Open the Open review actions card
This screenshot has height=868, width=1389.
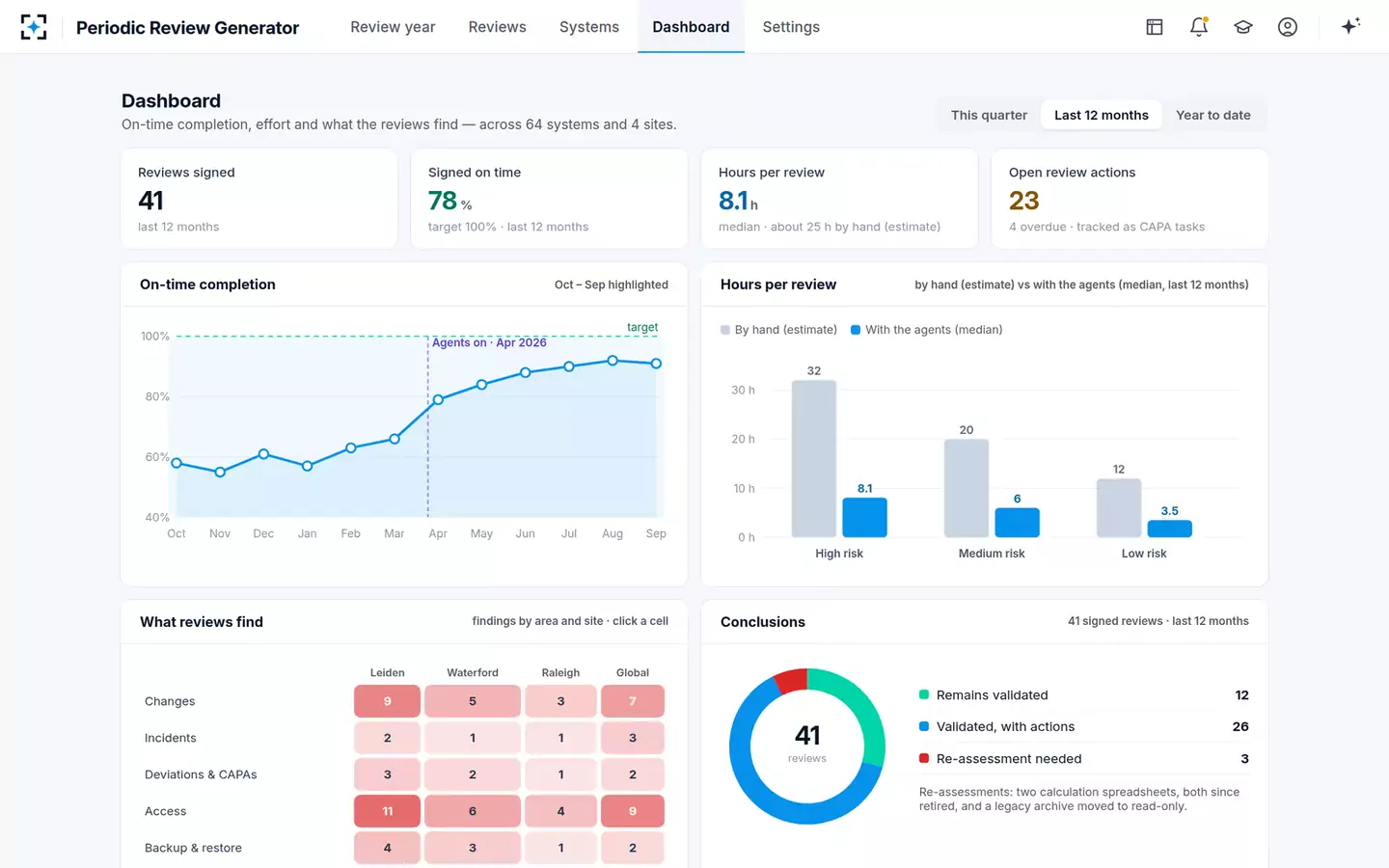tap(1130, 199)
